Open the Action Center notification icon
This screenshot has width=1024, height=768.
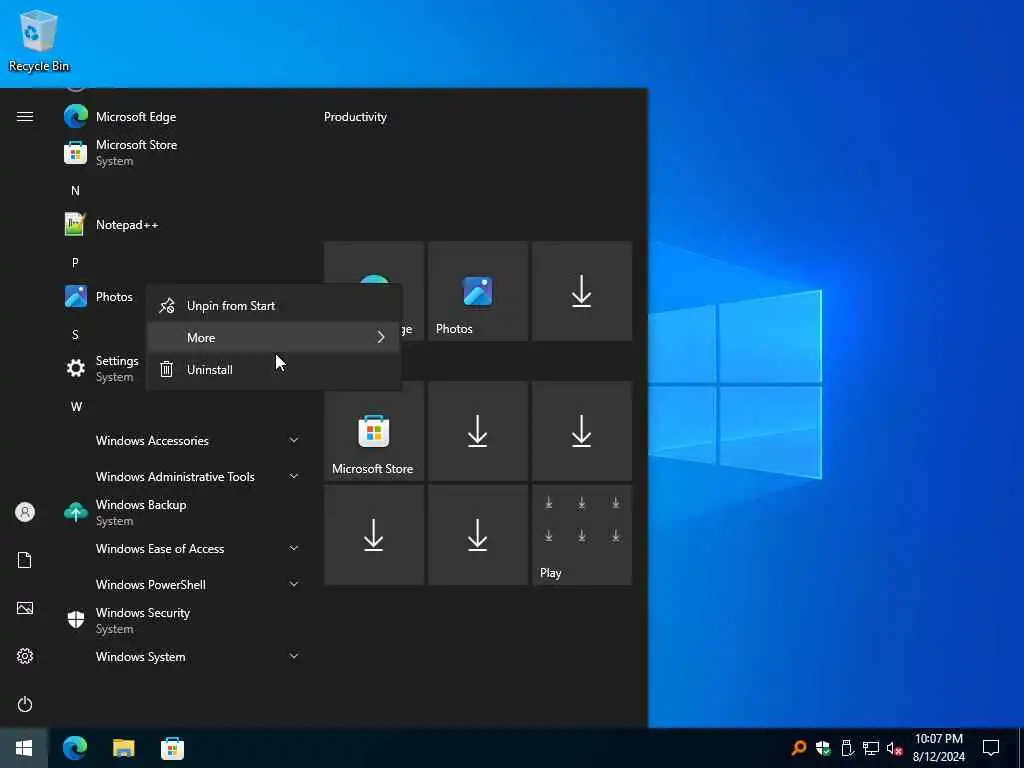click(x=991, y=748)
